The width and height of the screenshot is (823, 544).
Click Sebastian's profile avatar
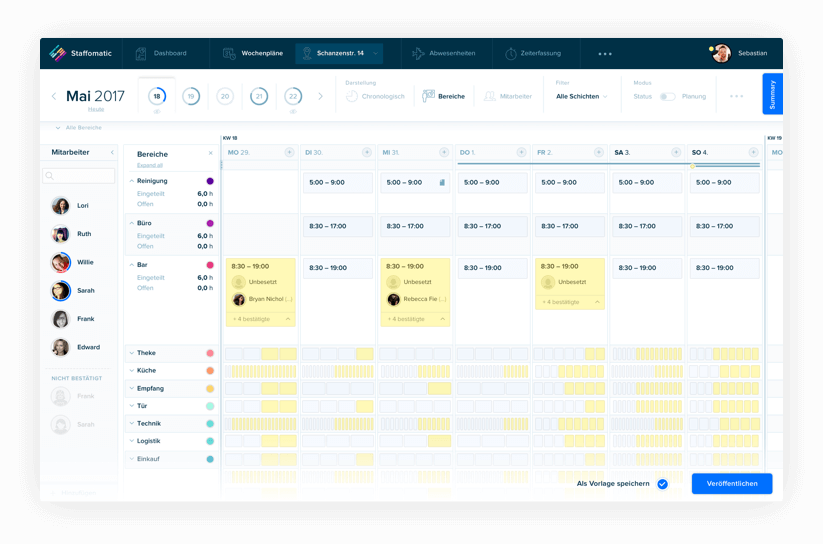pyautogui.click(x=721, y=53)
